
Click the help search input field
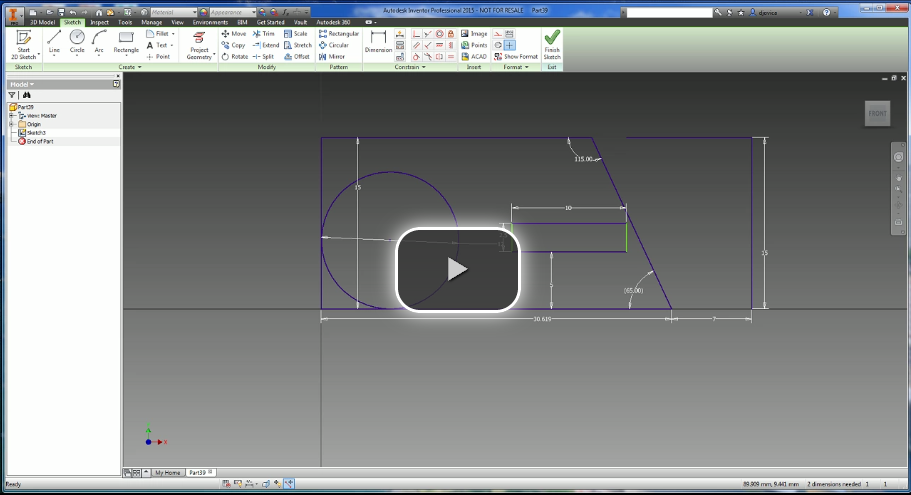pos(669,12)
